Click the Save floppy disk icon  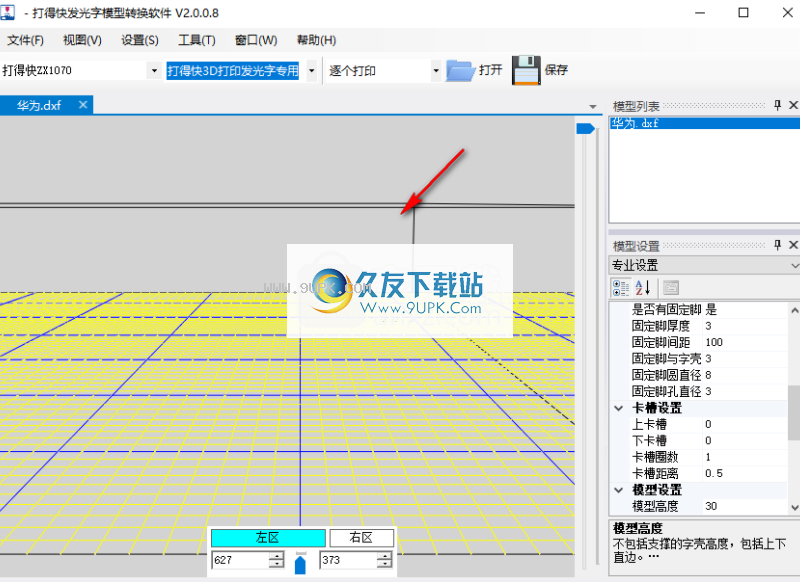[526, 70]
